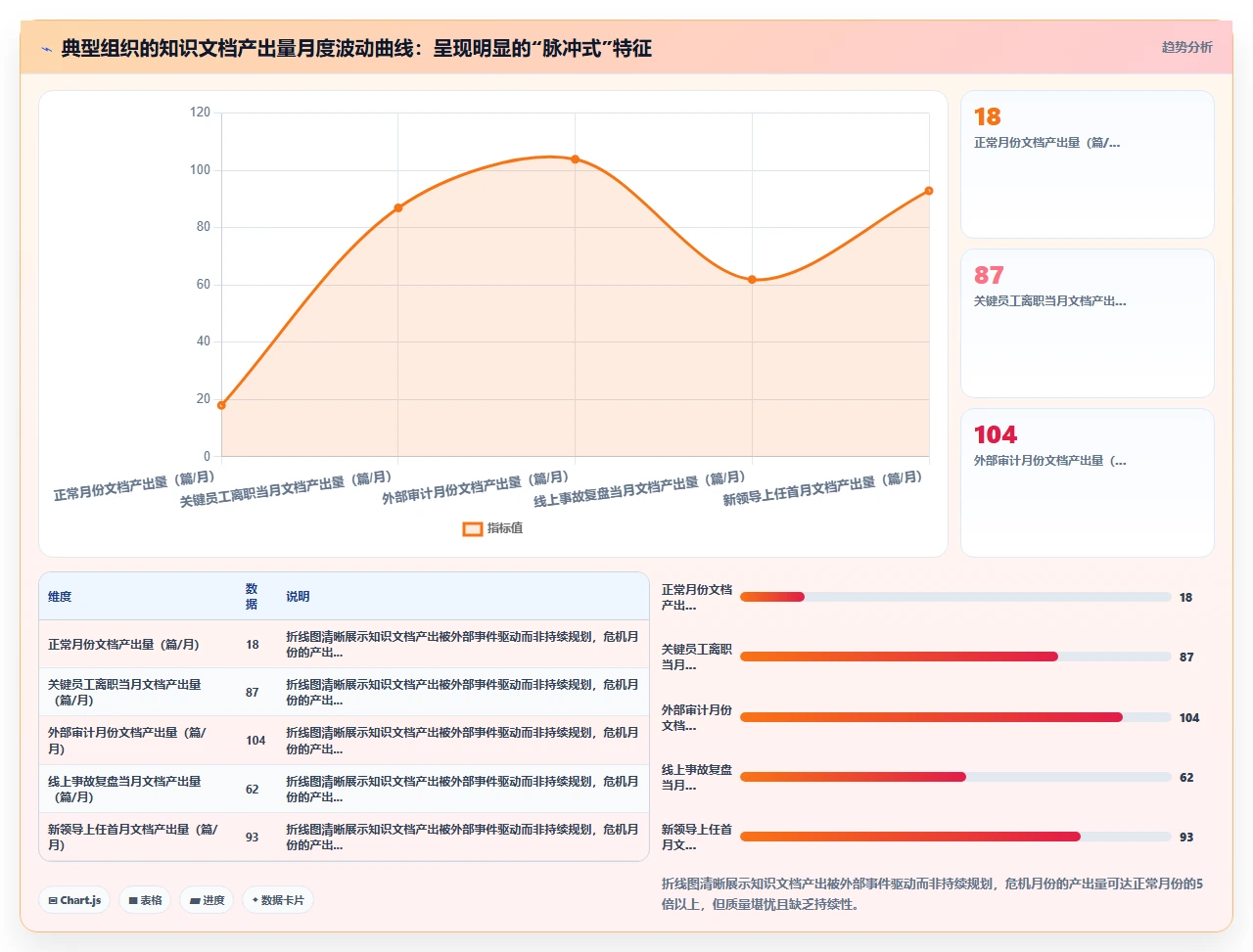Open the card showing value 87

pos(1088,323)
